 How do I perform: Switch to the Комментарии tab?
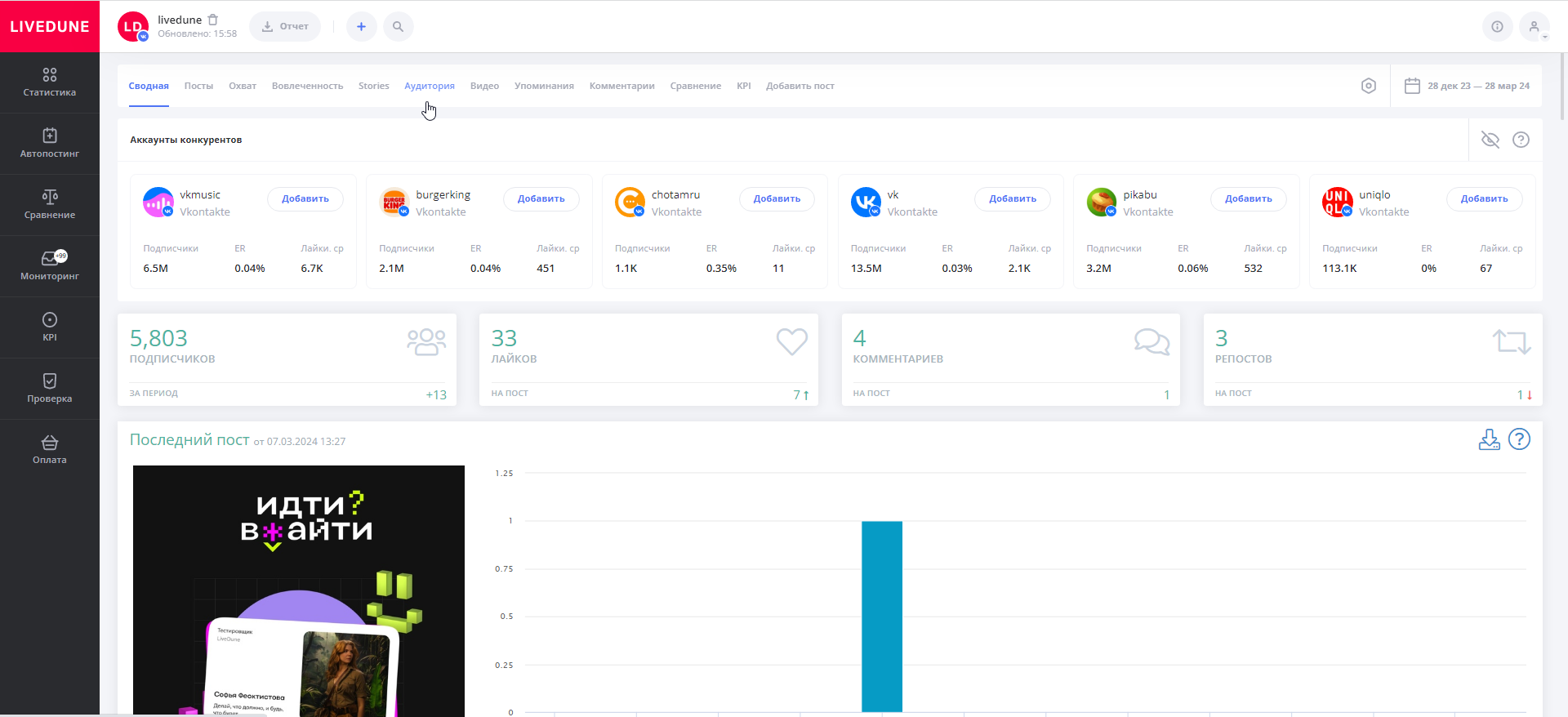pos(622,86)
